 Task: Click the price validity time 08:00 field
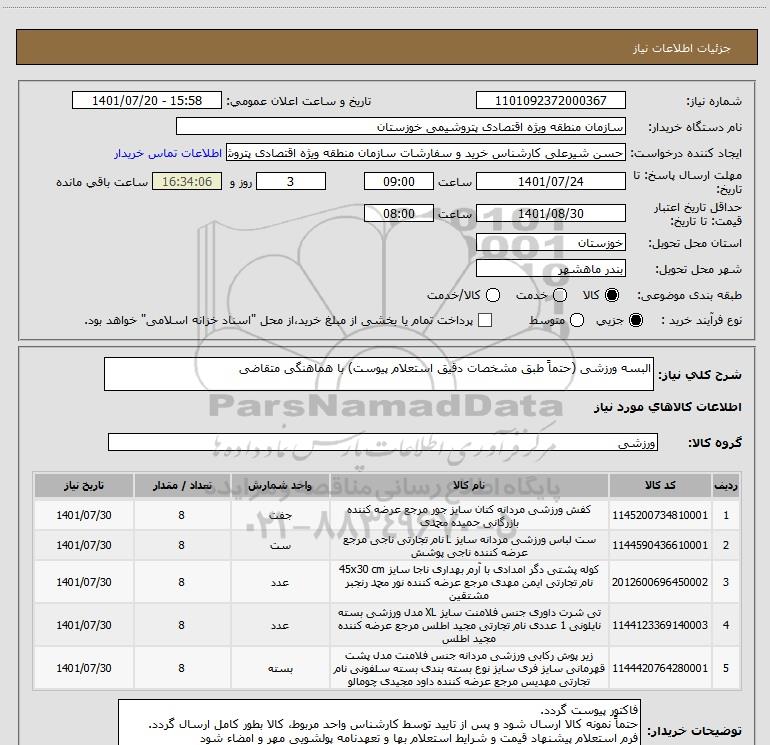coord(399,214)
